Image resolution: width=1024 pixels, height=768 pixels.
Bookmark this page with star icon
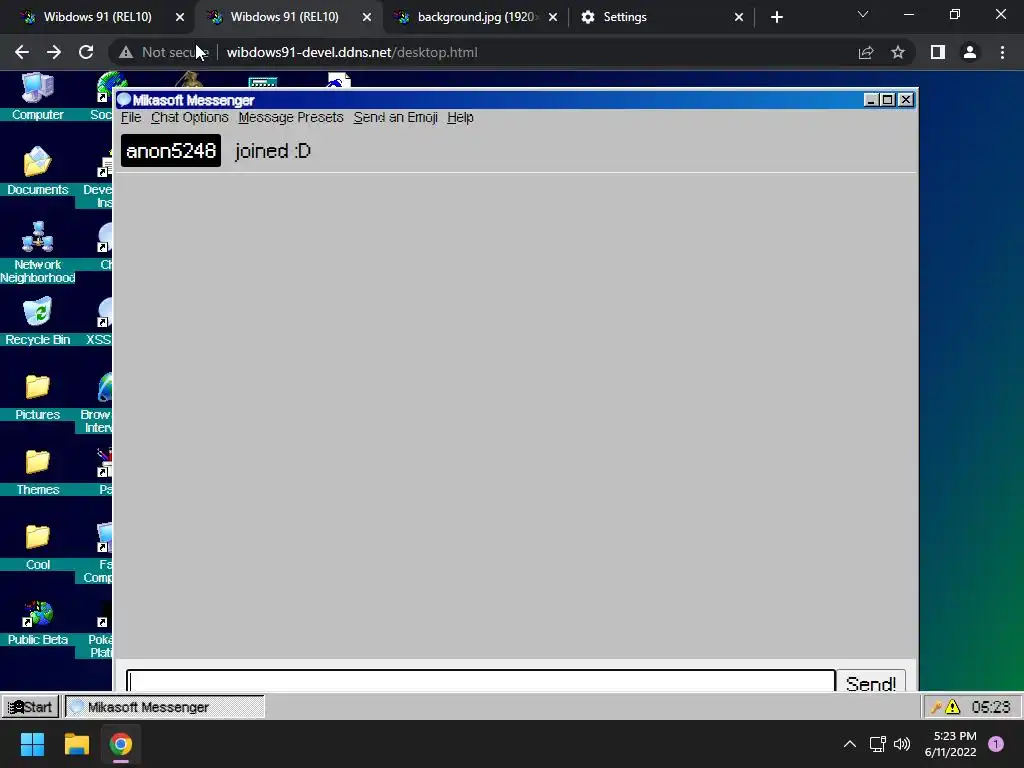[898, 52]
